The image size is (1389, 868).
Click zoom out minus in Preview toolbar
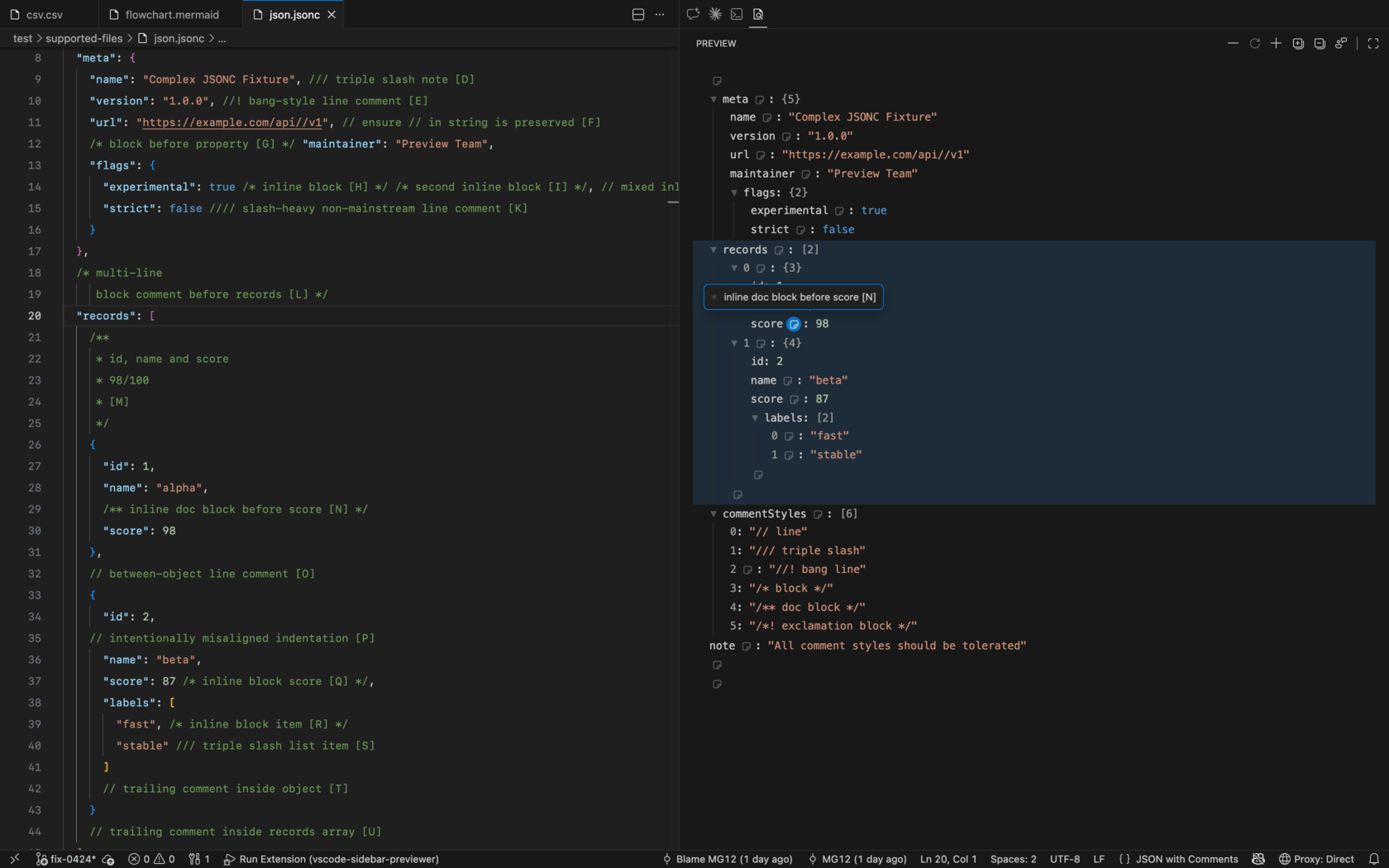point(1233,43)
